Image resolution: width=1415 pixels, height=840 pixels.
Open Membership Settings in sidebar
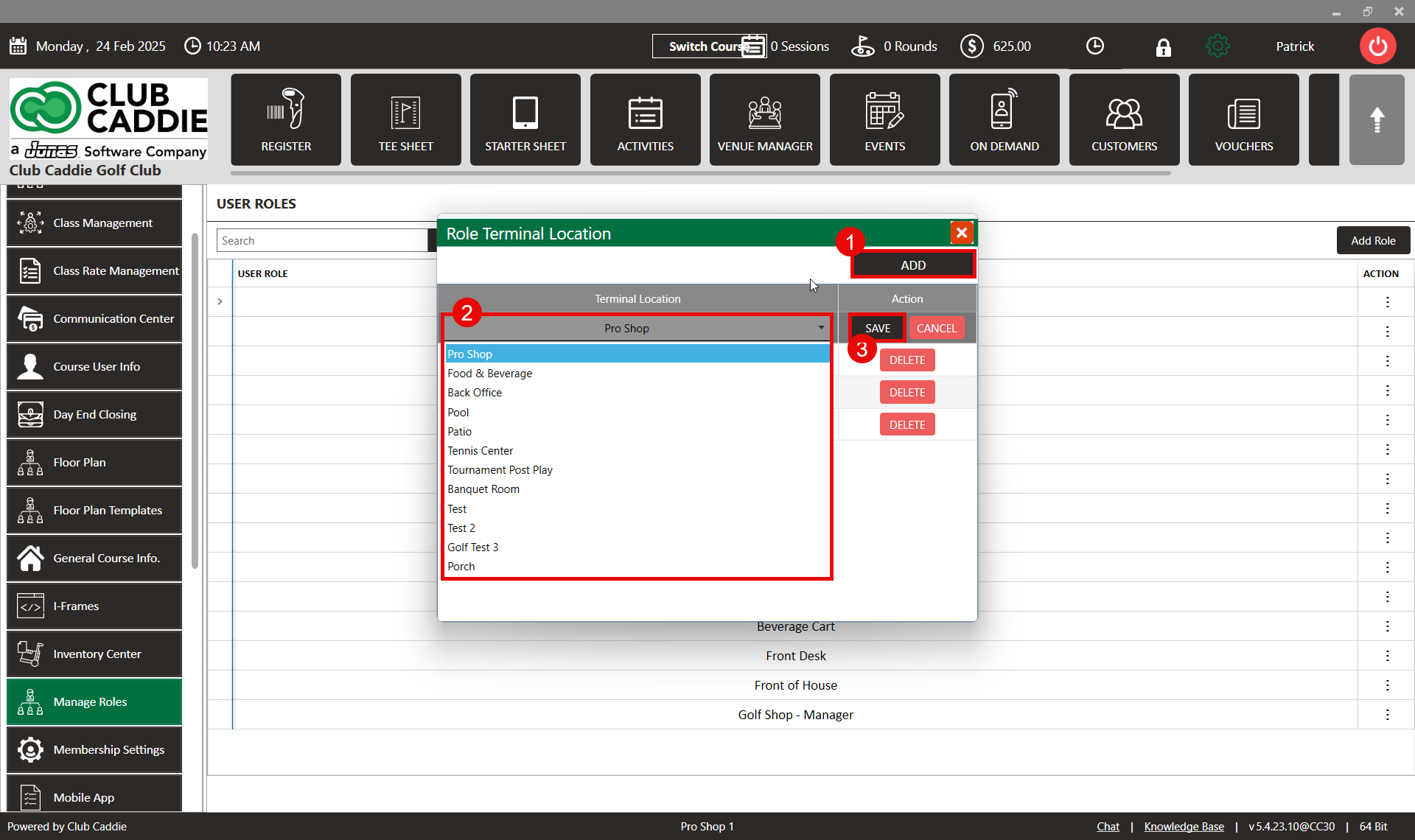click(x=94, y=749)
